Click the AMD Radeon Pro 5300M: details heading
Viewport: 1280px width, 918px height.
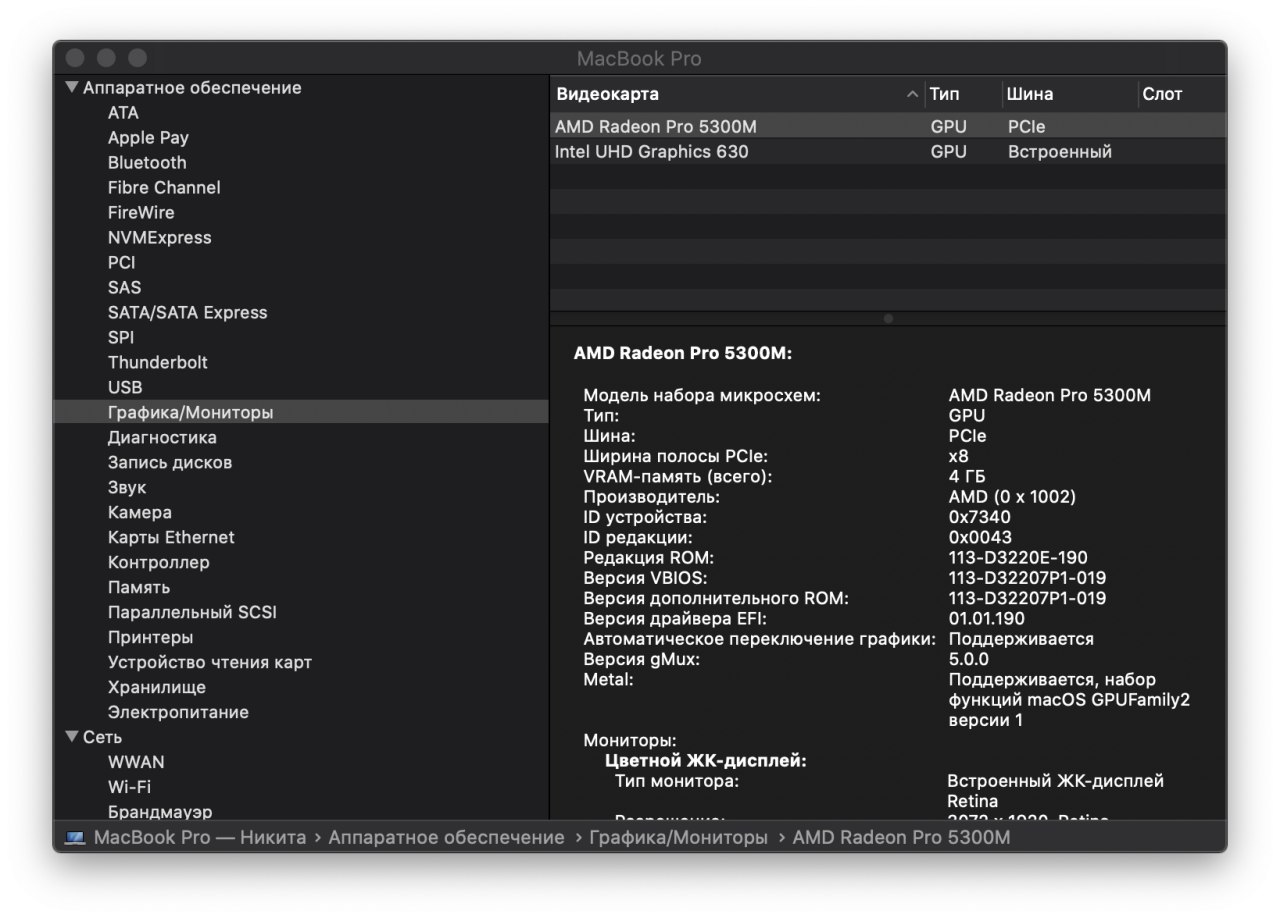683,353
